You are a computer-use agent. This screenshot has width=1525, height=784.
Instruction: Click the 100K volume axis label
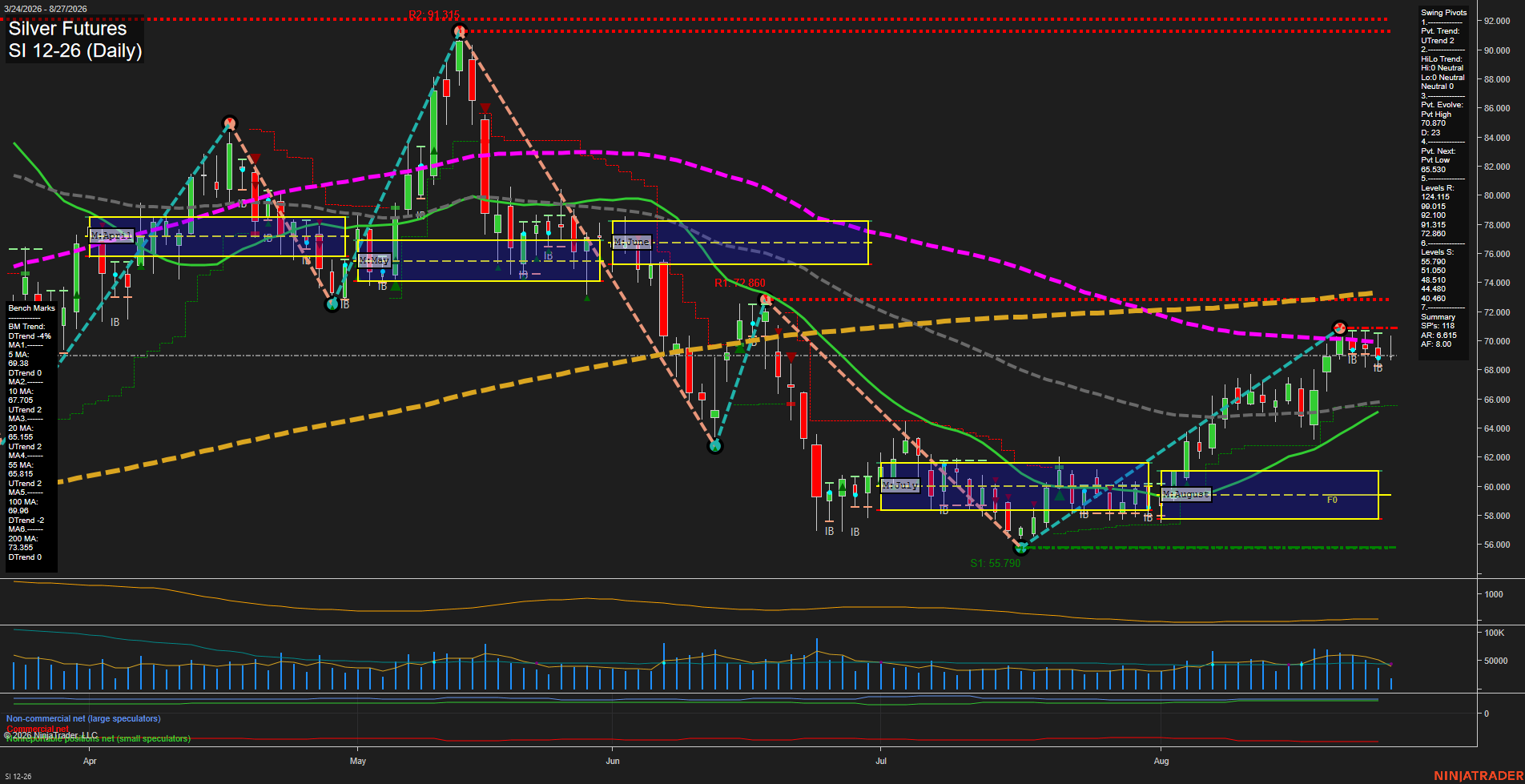1495,633
